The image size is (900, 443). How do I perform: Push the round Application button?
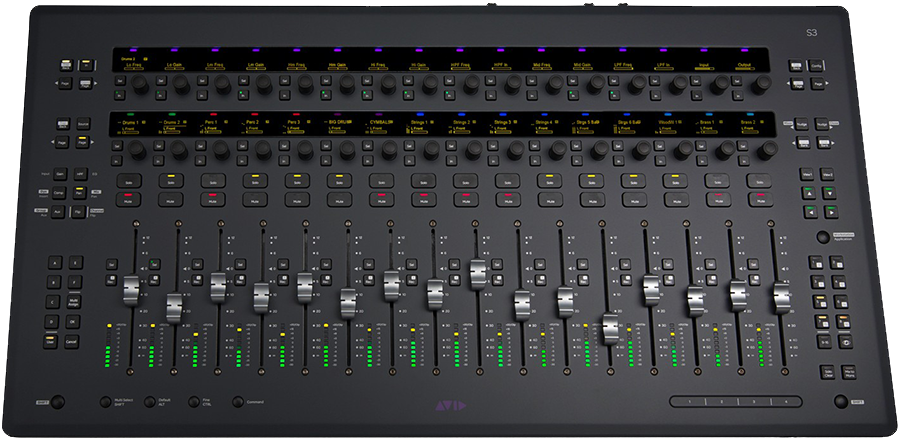pos(823,236)
